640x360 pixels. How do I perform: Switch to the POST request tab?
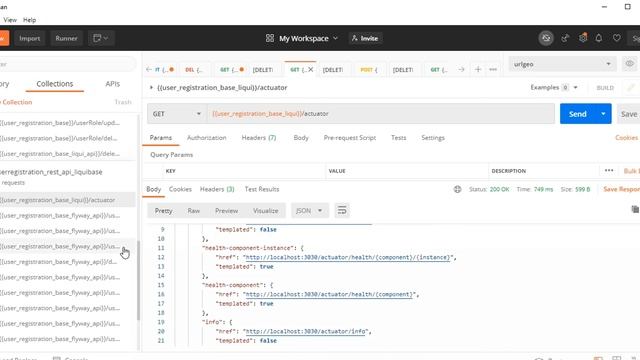pyautogui.click(x=369, y=69)
